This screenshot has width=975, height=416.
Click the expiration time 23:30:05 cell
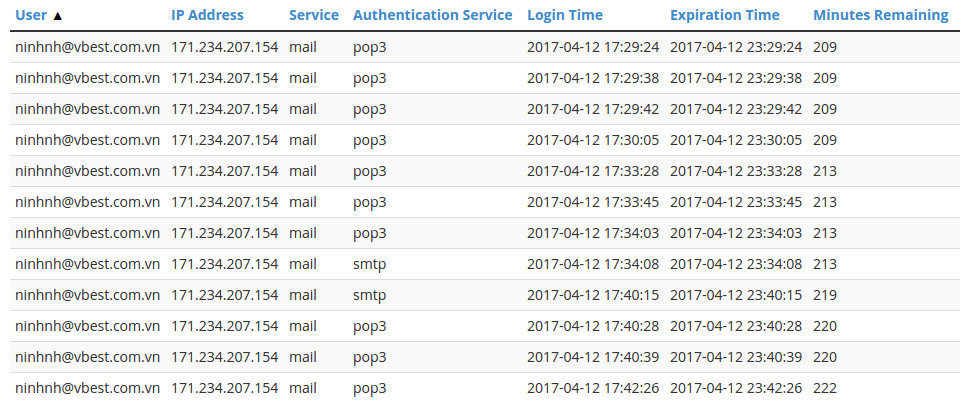(x=736, y=140)
